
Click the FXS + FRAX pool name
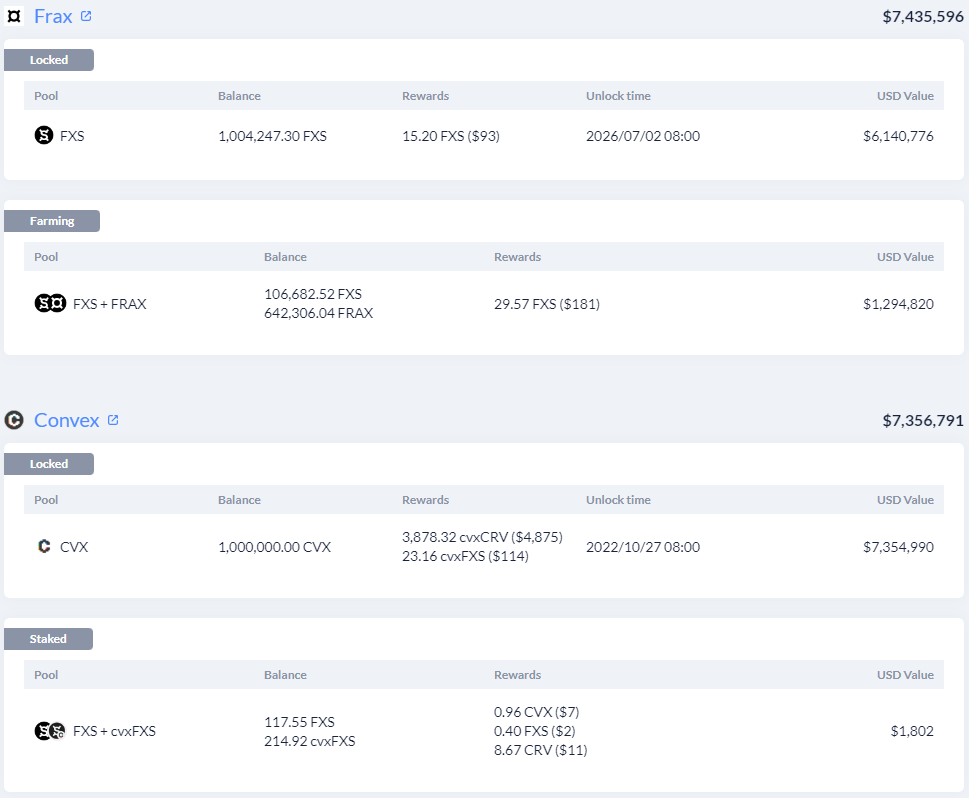tap(109, 304)
